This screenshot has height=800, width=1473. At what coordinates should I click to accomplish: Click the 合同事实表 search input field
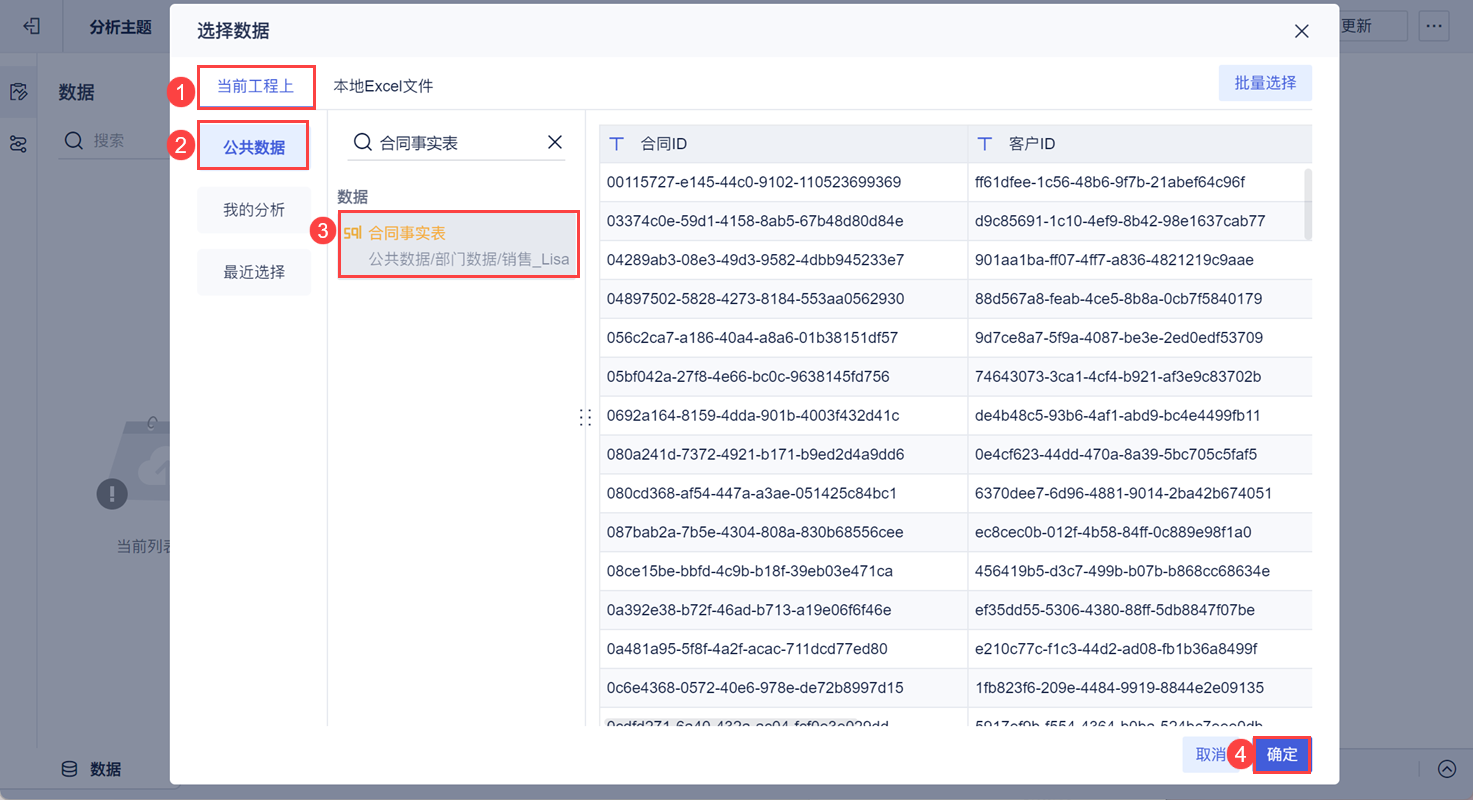pos(458,143)
